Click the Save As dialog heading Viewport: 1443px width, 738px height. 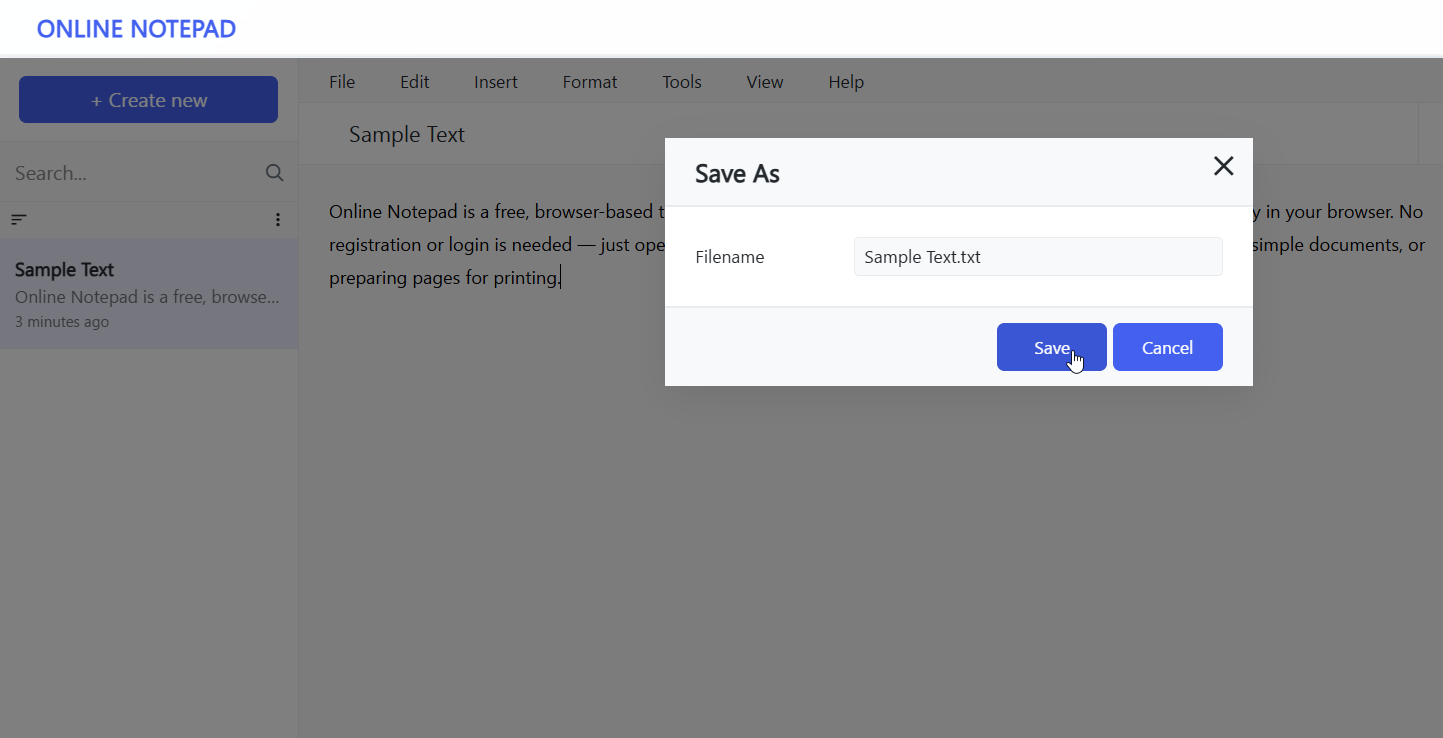click(737, 173)
